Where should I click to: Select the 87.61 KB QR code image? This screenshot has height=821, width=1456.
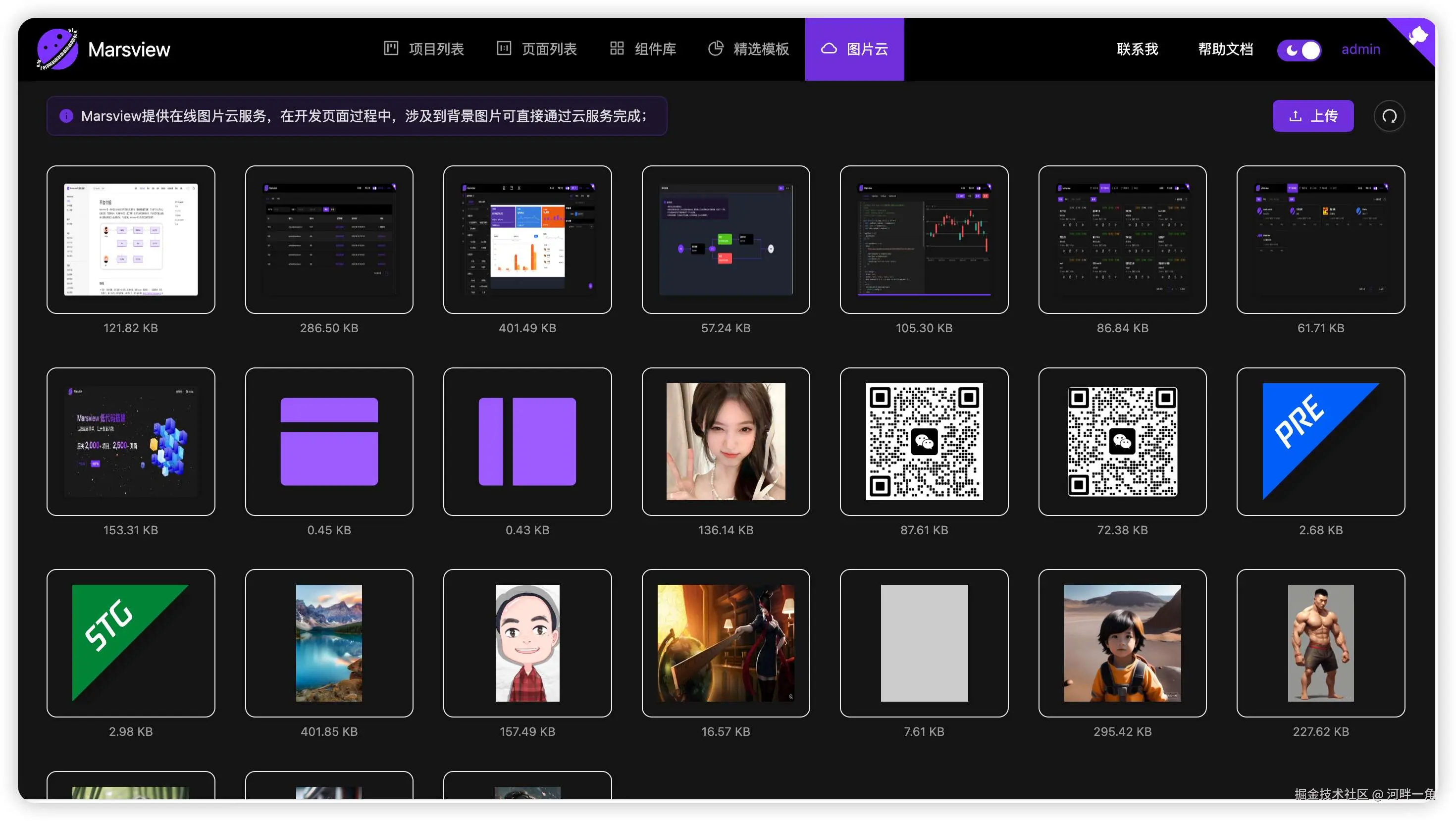(924, 441)
